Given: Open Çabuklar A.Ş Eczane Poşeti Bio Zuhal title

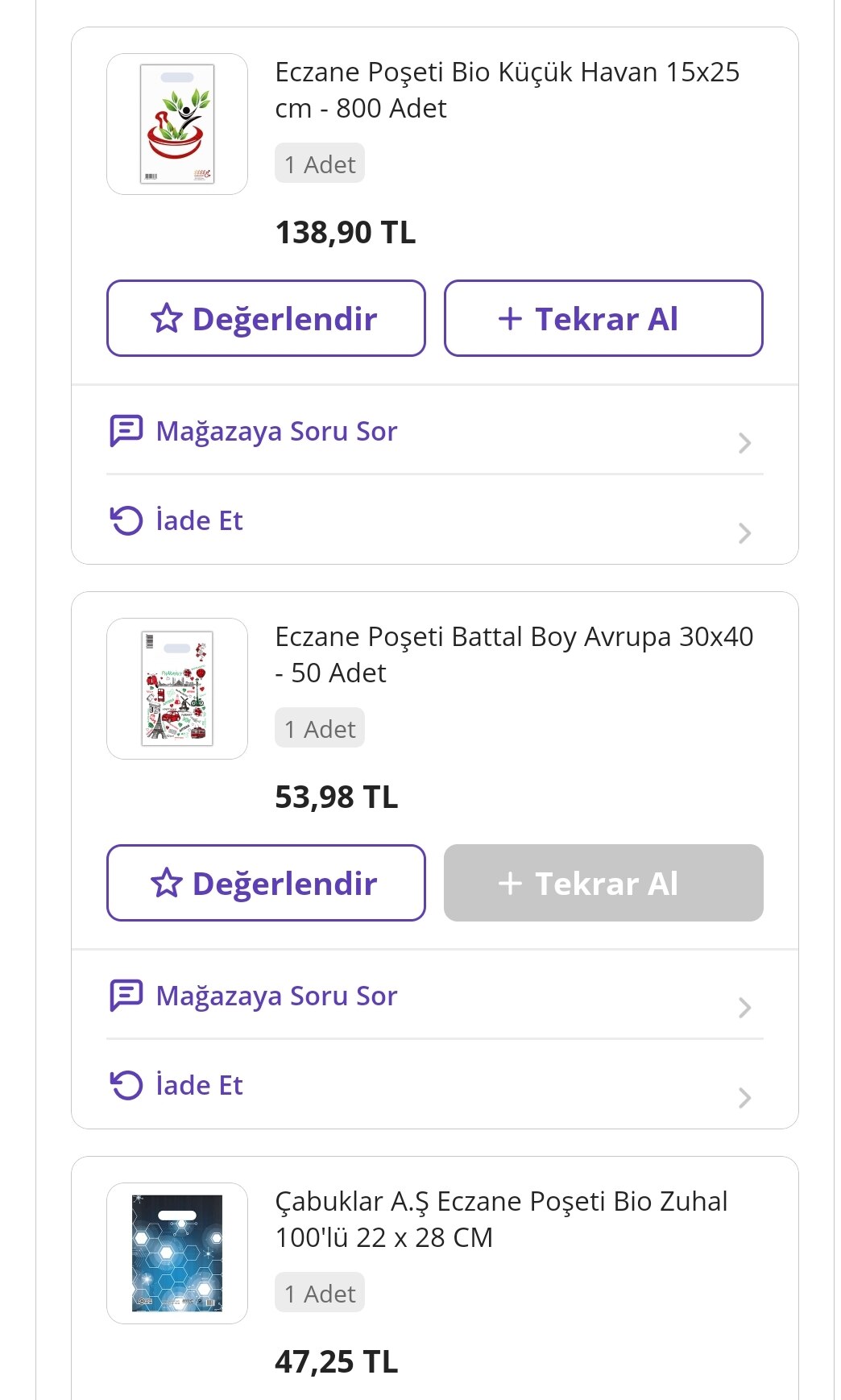Looking at the screenshot, I should tap(500, 1219).
